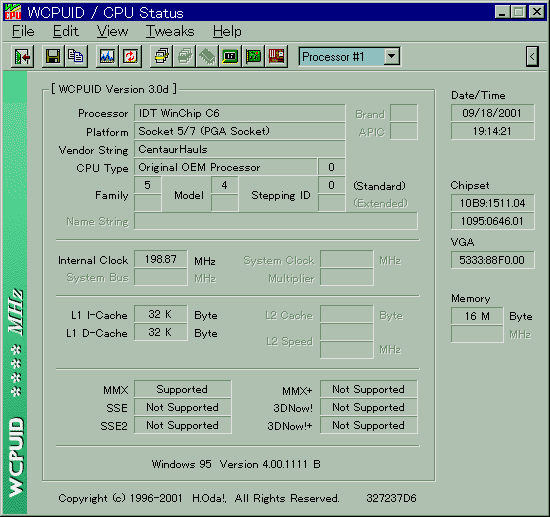Click the MMX+ Not Supported field
Image resolution: width=550 pixels, height=517 pixels.
coord(369,389)
